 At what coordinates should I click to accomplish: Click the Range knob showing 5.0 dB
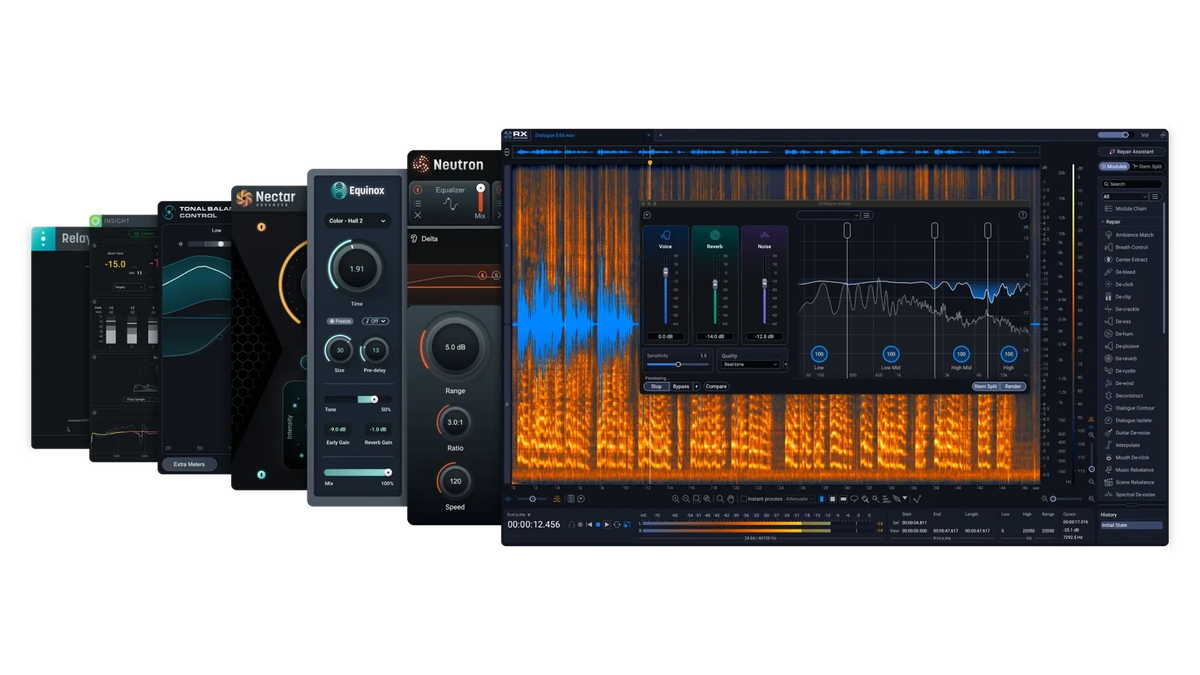455,347
